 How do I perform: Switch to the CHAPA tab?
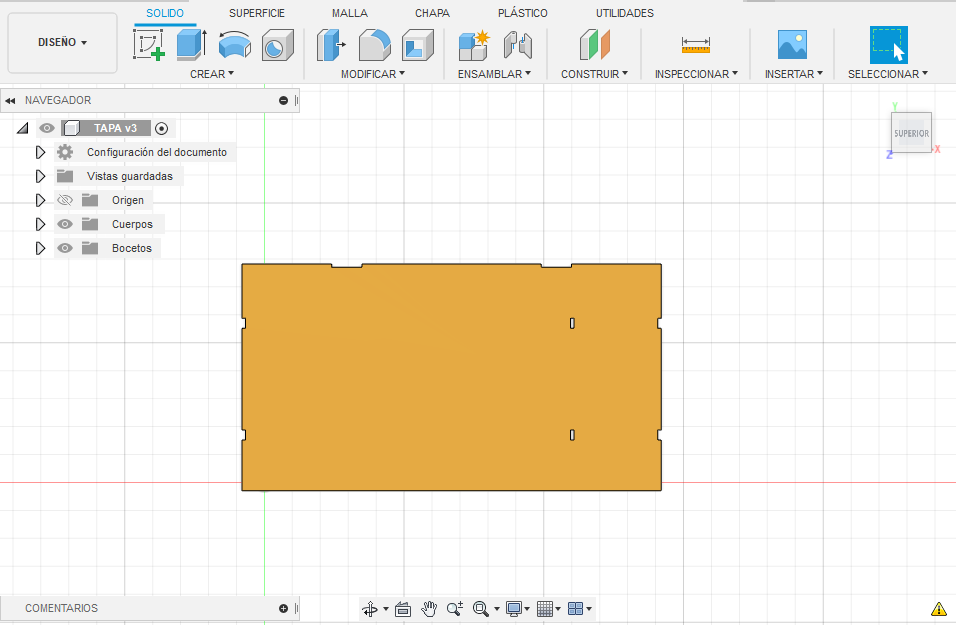pyautogui.click(x=432, y=13)
